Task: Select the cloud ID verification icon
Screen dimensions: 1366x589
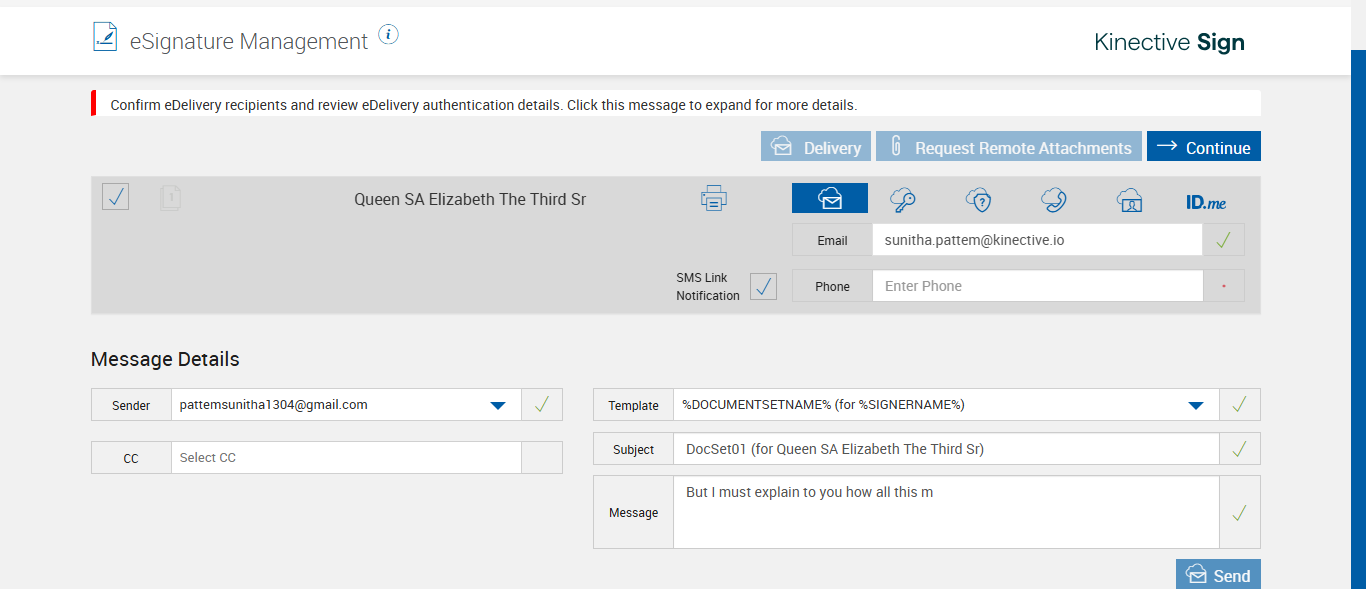Action: [1129, 200]
